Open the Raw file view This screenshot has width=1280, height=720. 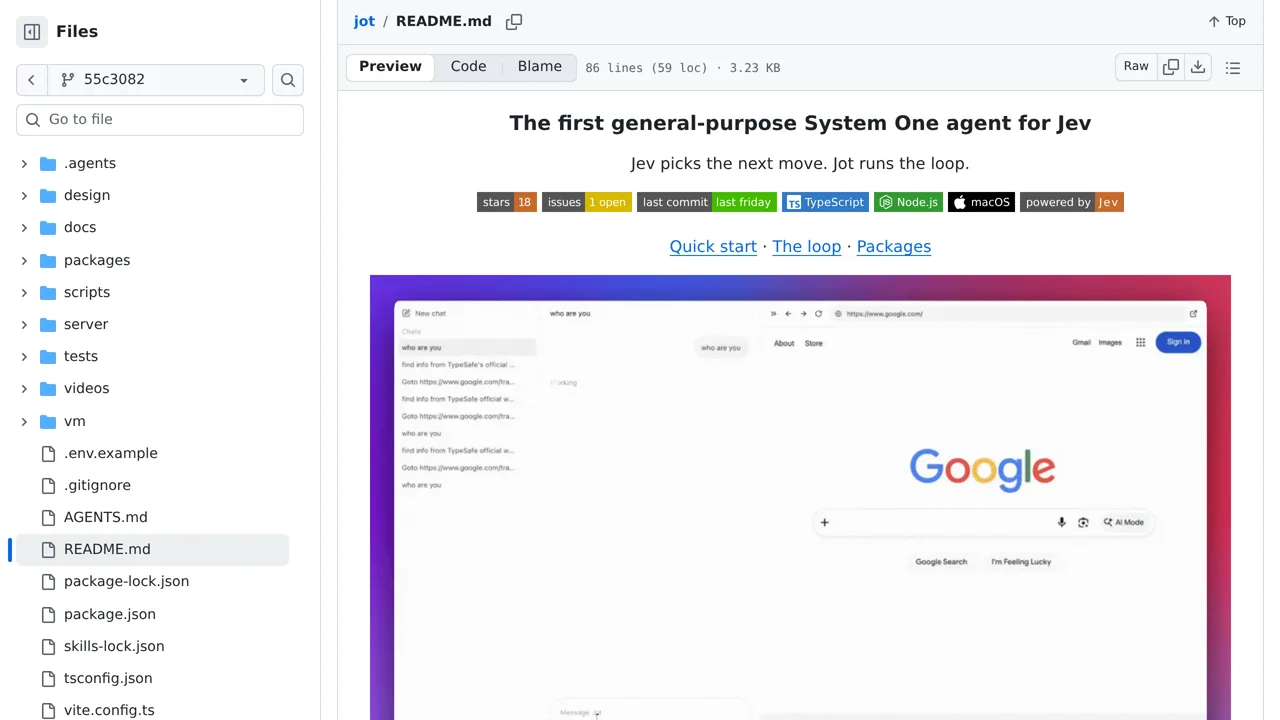1136,67
